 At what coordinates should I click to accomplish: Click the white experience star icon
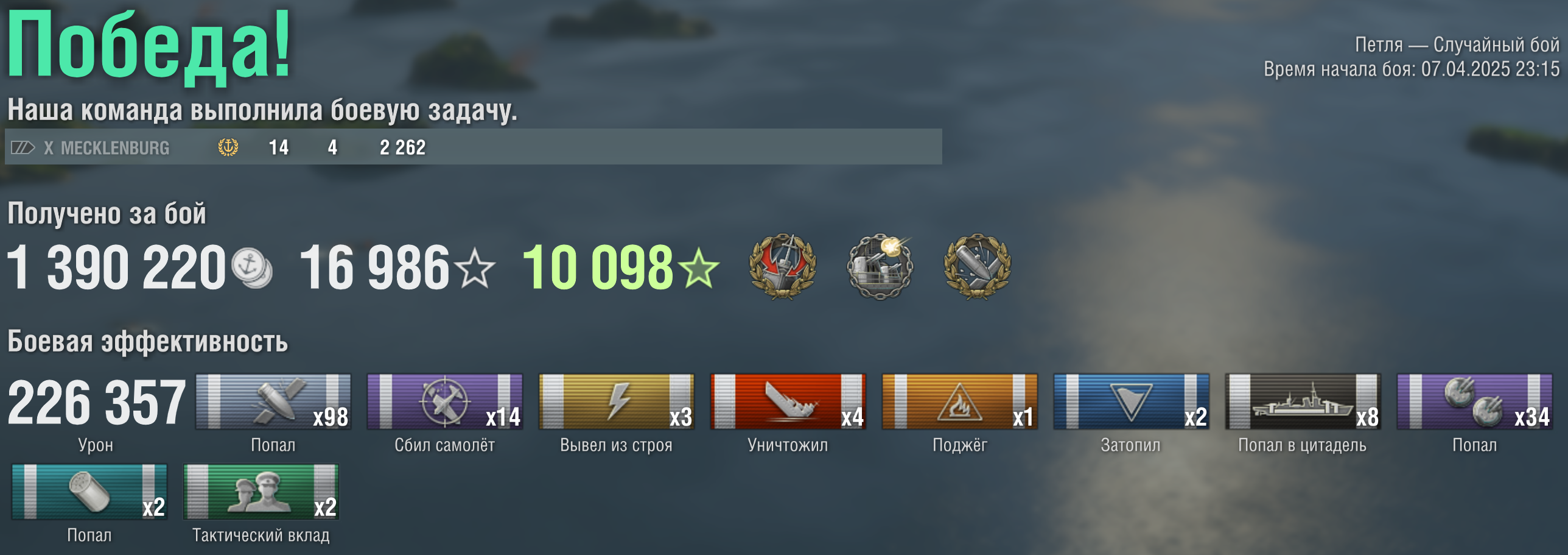pos(475,268)
